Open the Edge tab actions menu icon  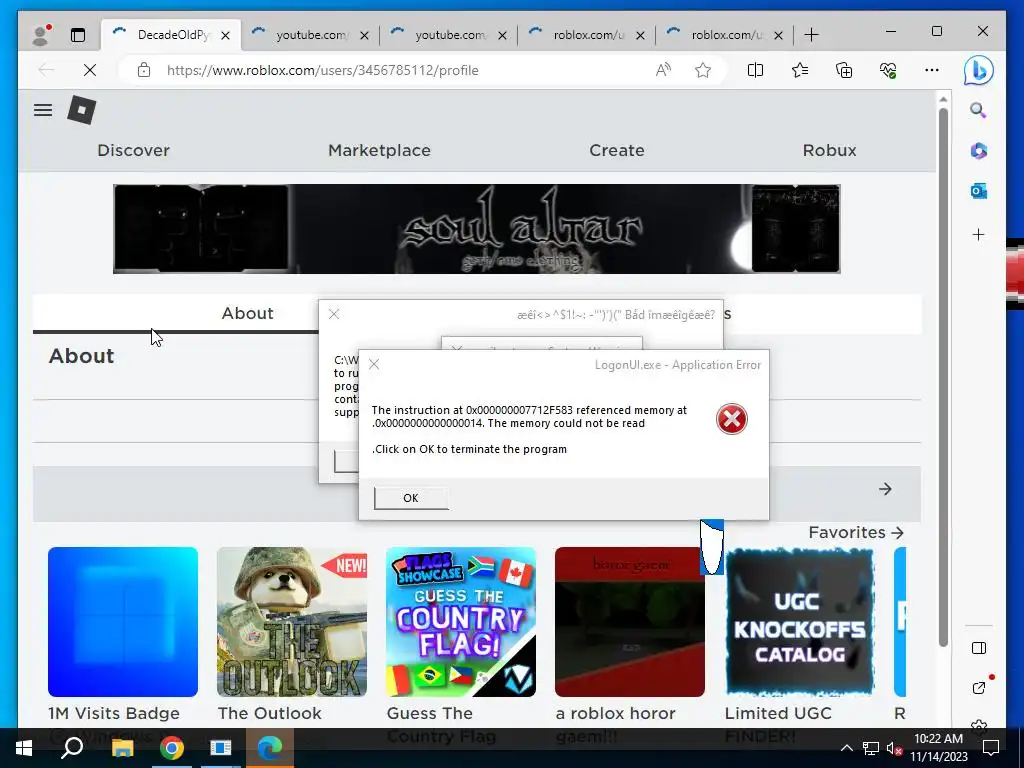[78, 35]
